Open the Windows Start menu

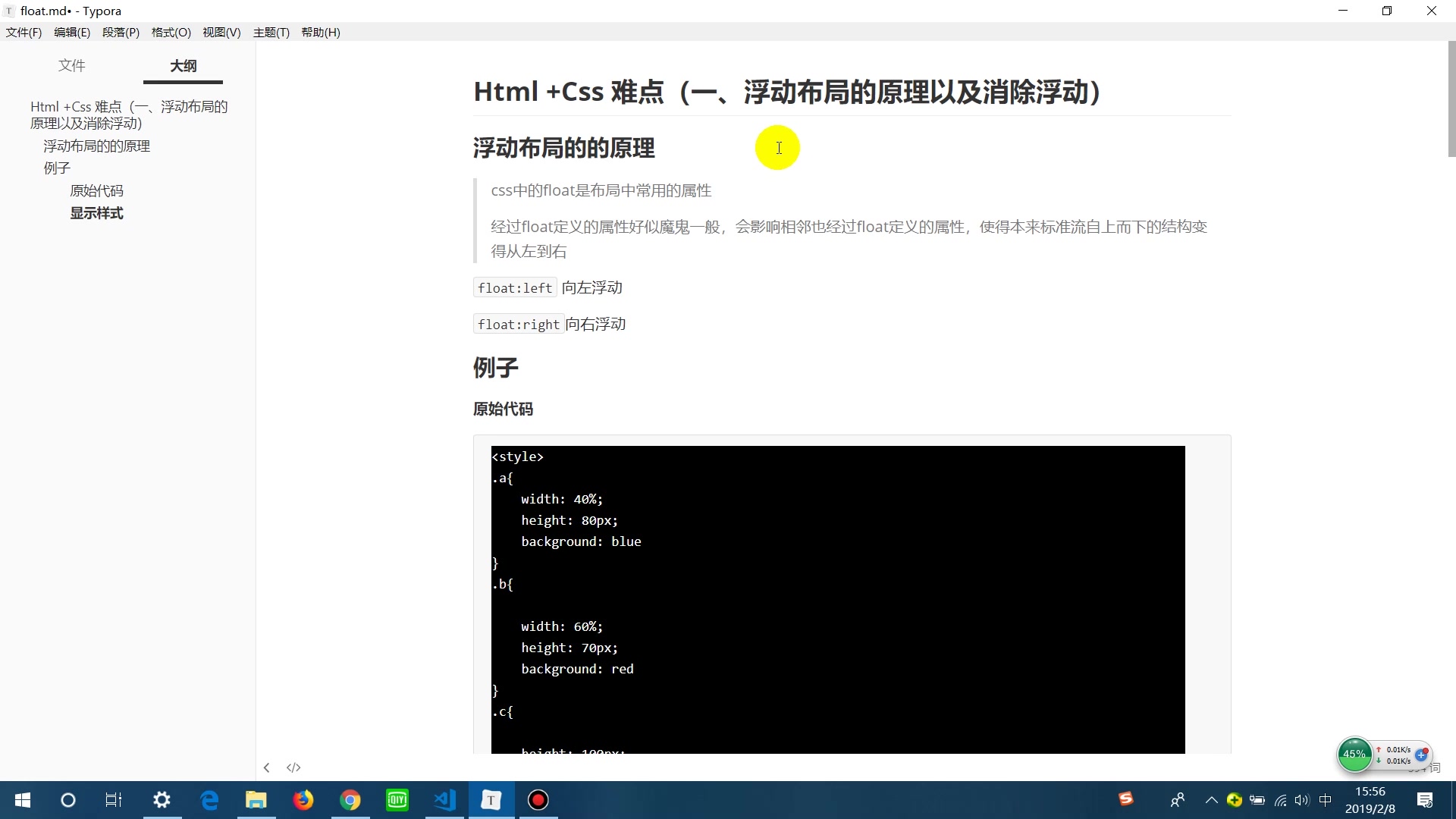point(23,800)
